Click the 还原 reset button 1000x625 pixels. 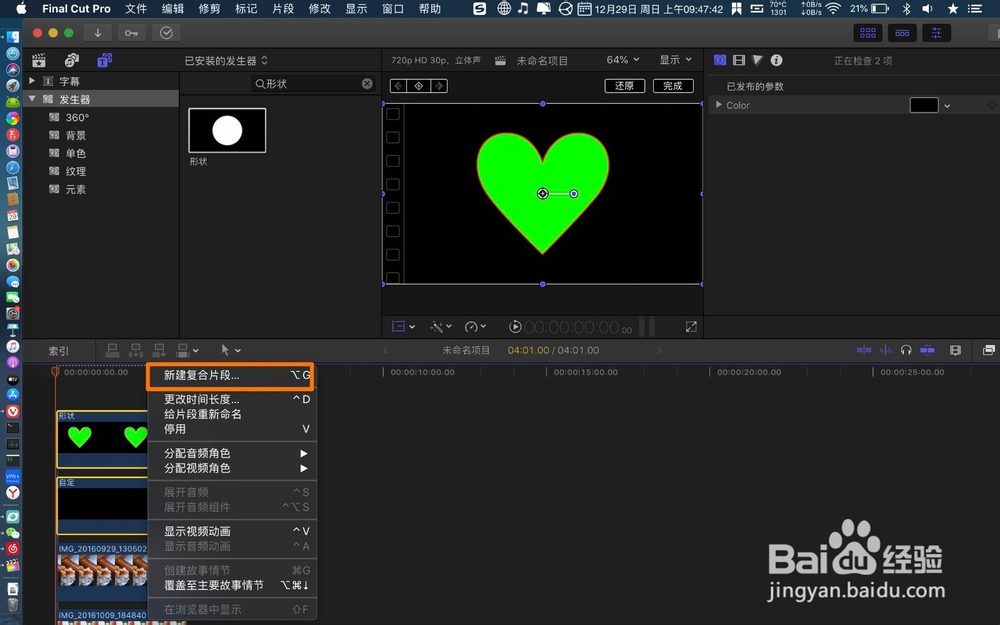pyautogui.click(x=624, y=85)
